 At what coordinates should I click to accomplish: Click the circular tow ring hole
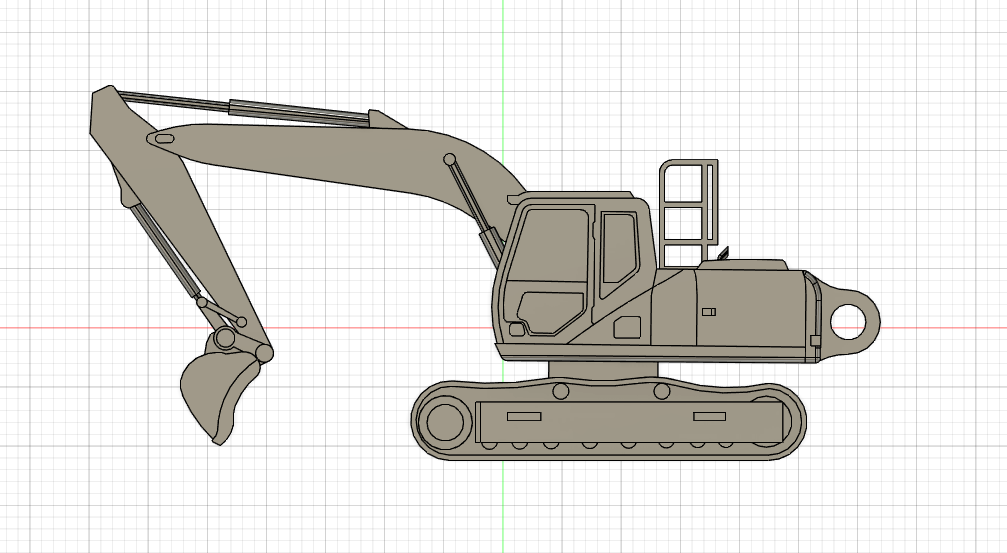(848, 321)
